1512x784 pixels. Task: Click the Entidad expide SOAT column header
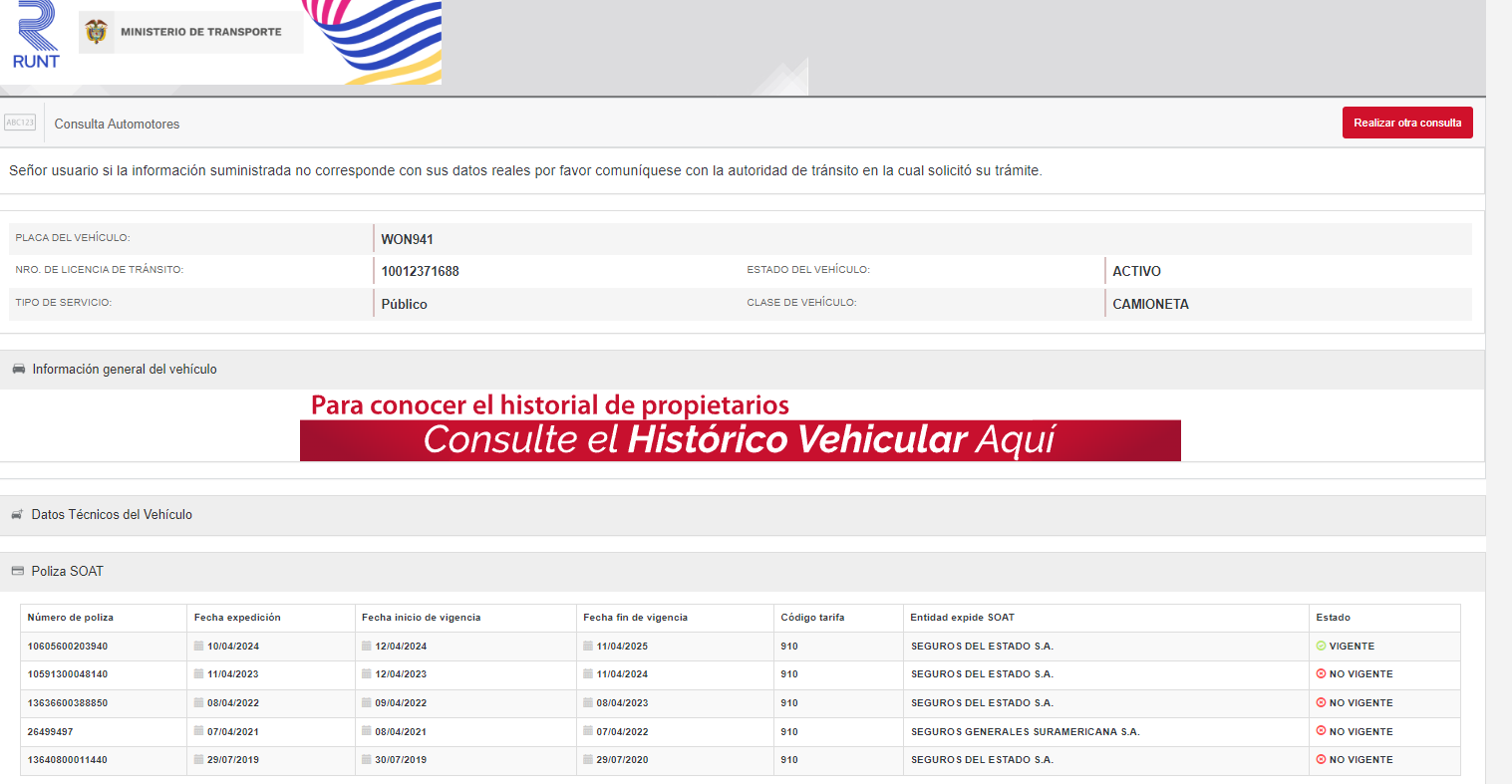(962, 618)
